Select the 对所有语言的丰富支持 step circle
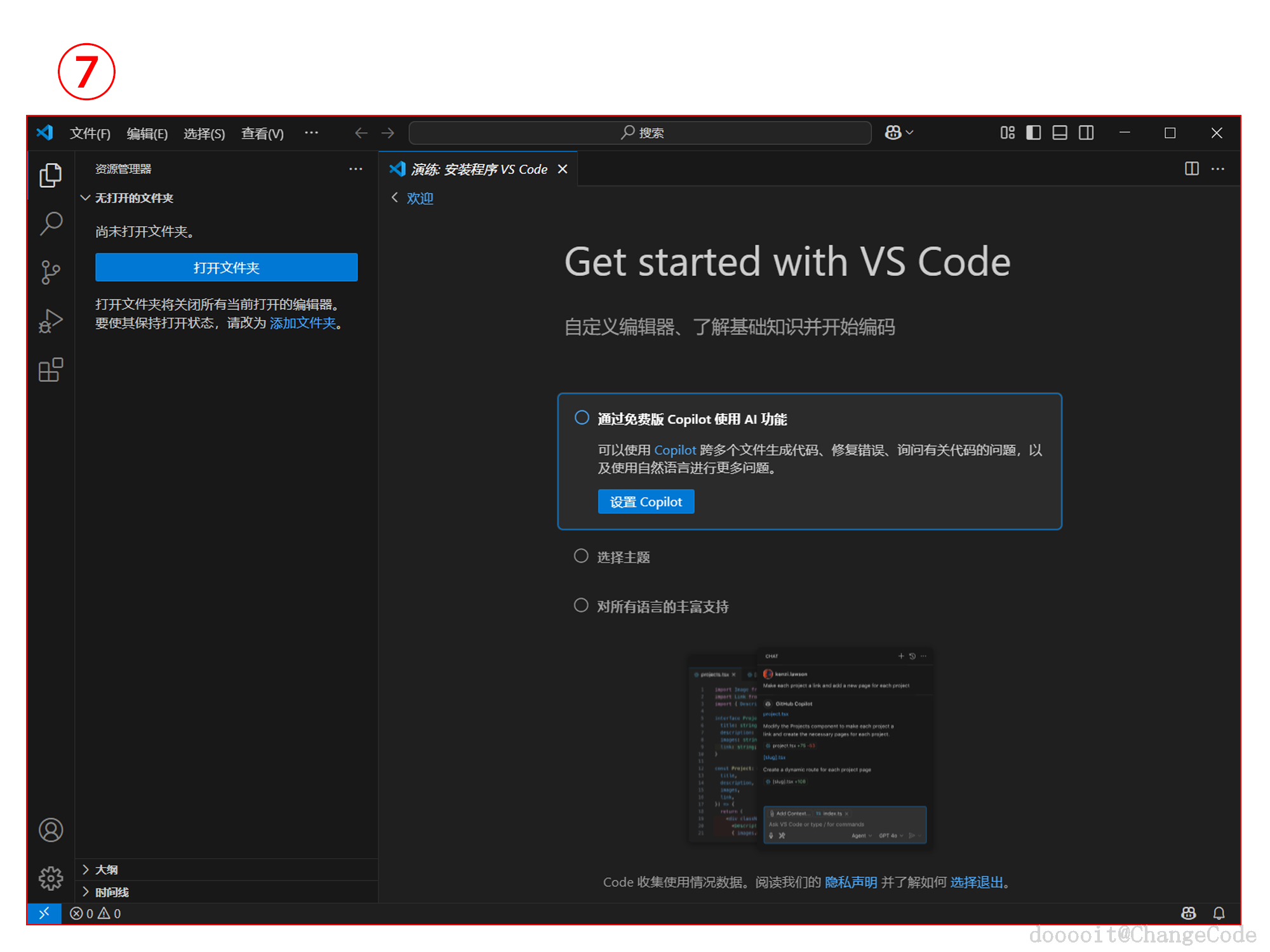Image resolution: width=1270 pixels, height=952 pixels. click(581, 605)
